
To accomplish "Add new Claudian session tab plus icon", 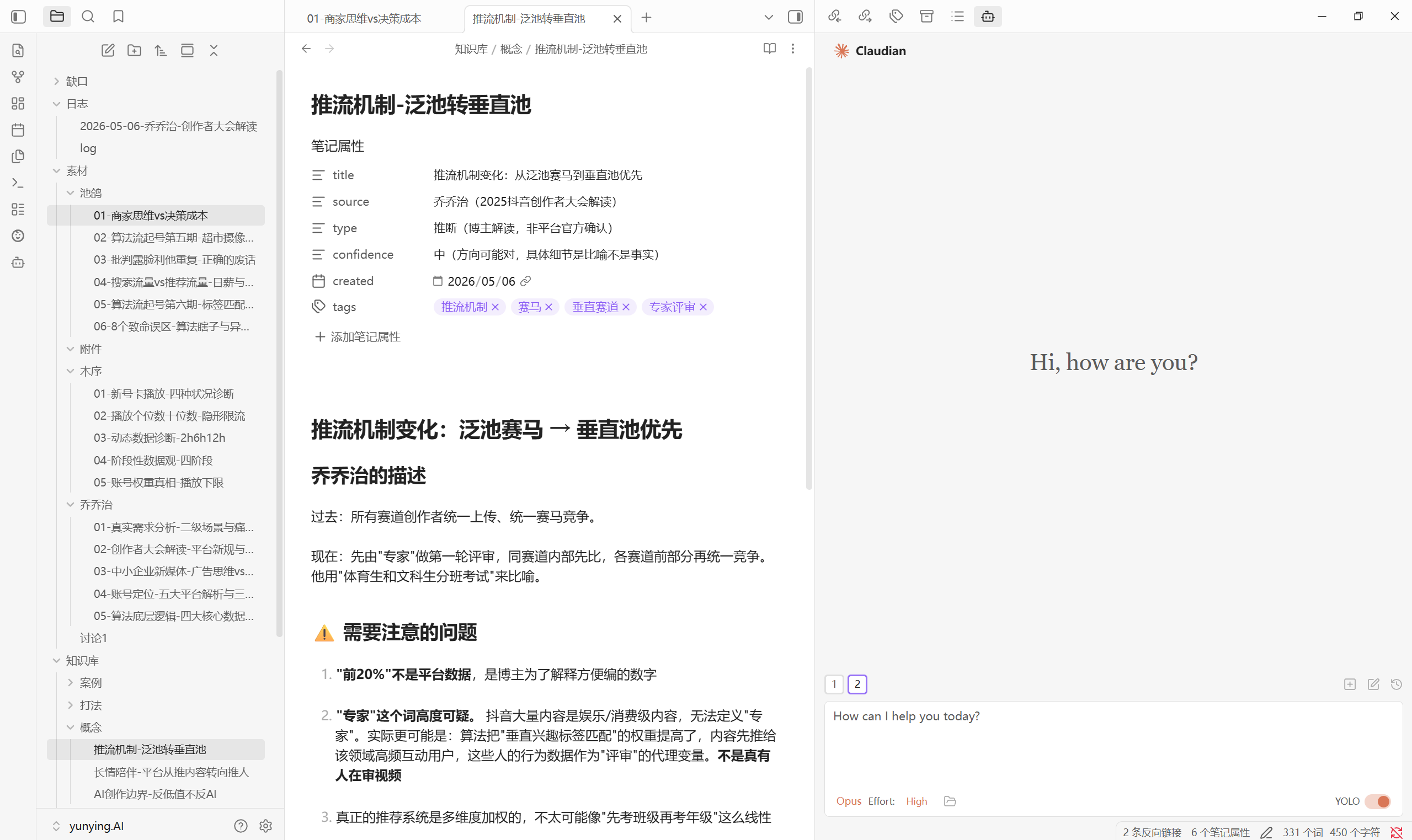I will click(1350, 684).
